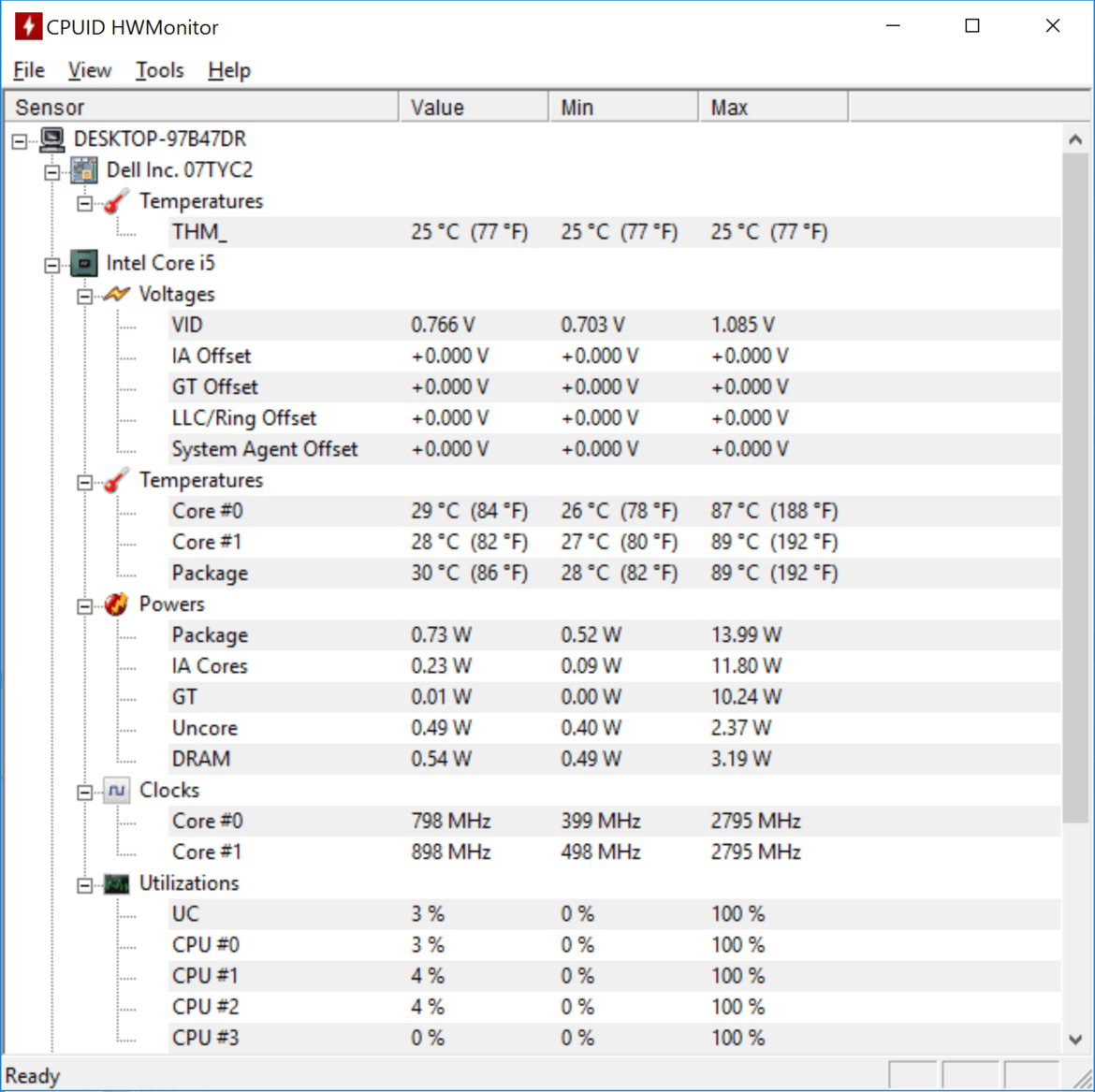The height and width of the screenshot is (1092, 1095).
Task: Collapse the Dell Inc. Temperatures group
Action: pyautogui.click(x=84, y=204)
